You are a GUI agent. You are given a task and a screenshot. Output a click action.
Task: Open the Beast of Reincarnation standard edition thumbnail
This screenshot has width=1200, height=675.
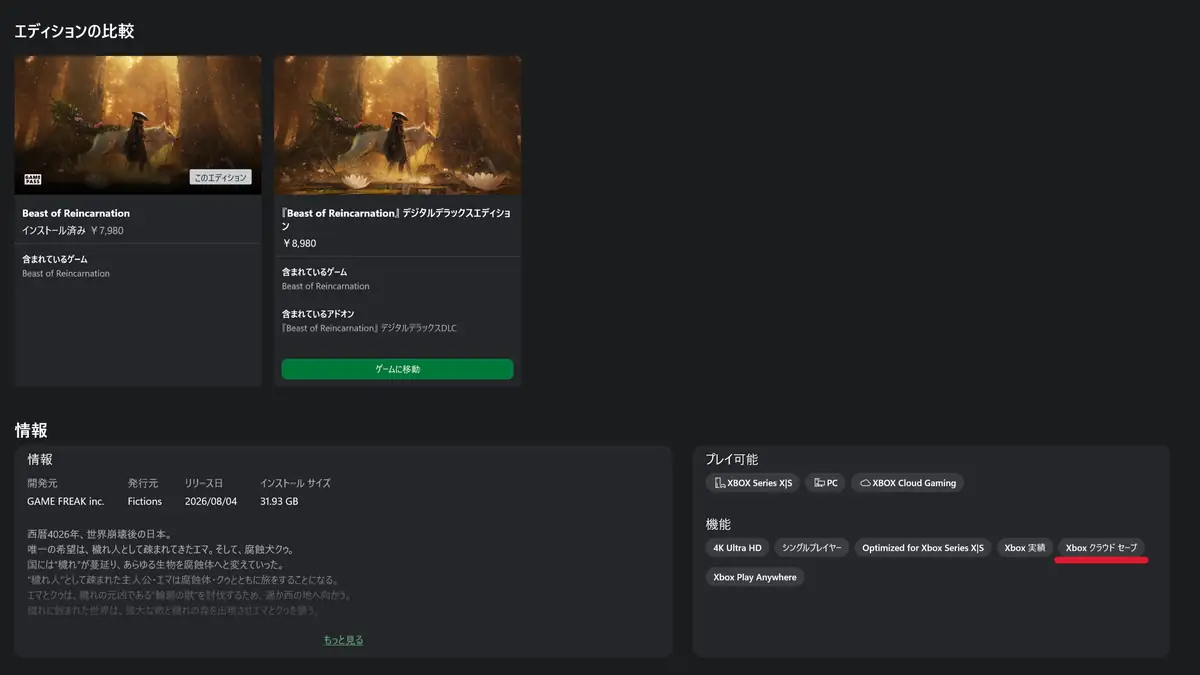point(138,125)
